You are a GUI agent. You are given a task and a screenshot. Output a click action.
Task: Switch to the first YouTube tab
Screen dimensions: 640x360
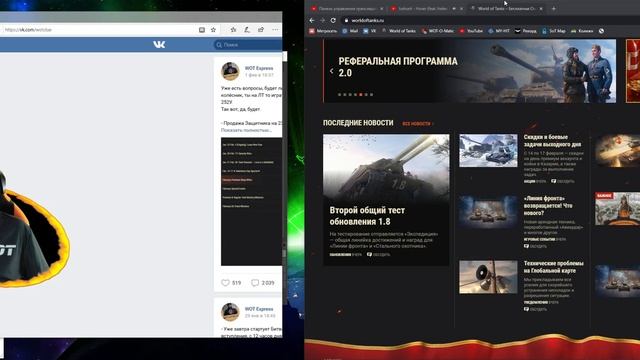click(347, 9)
